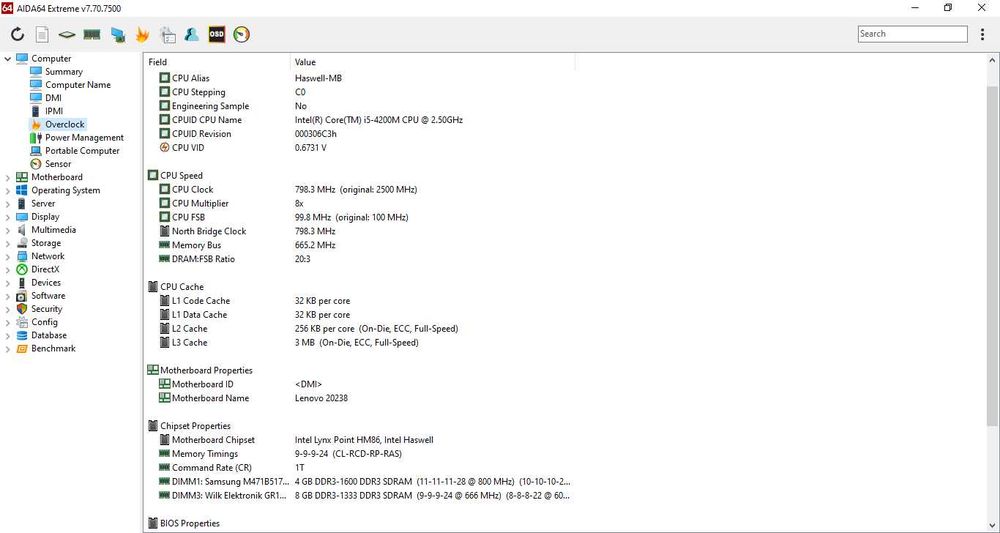Screen dimensions: 1000x533
Task: Expand the Operating System tree node
Action: click(8, 191)
